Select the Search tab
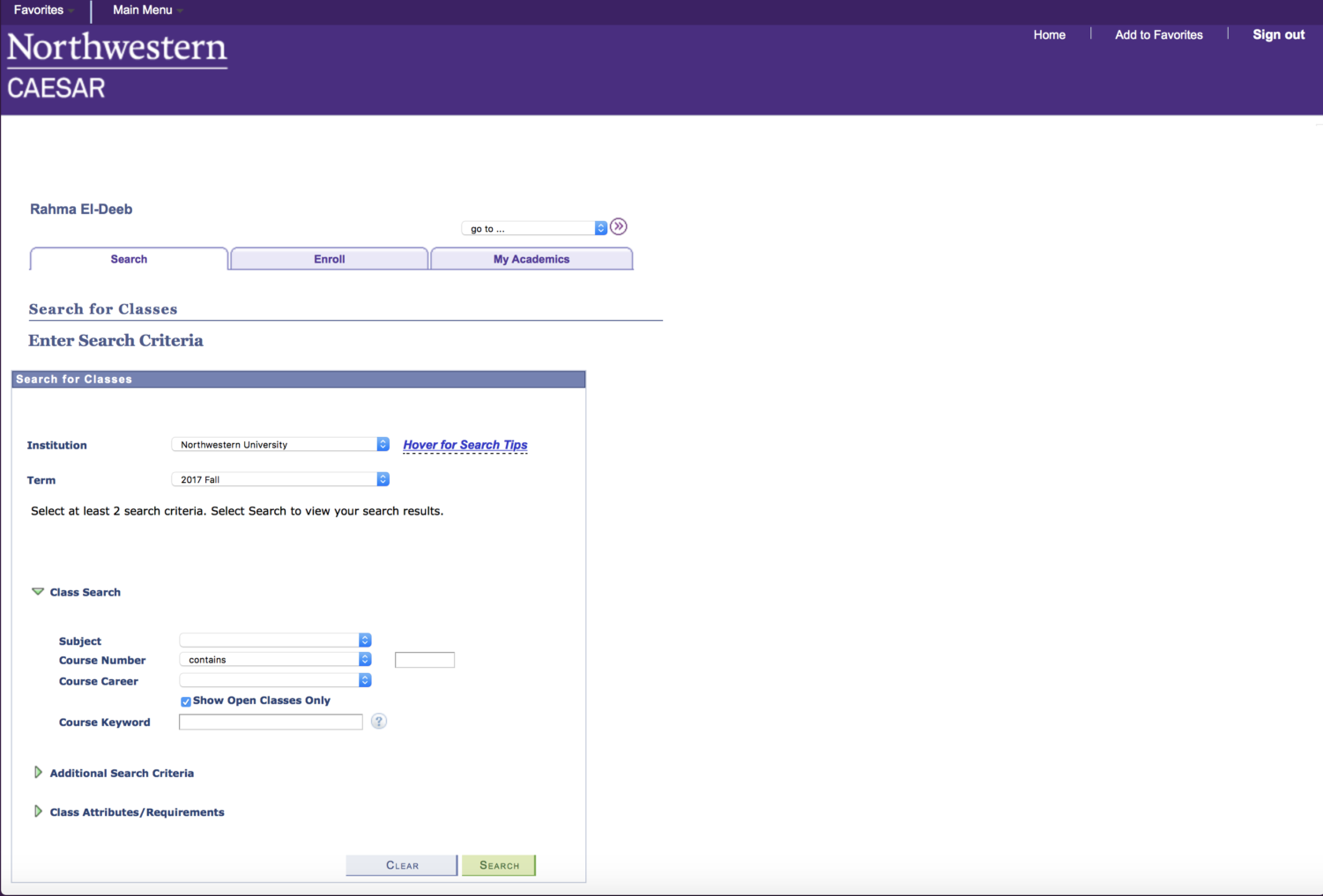This screenshot has width=1323, height=896. point(129,259)
